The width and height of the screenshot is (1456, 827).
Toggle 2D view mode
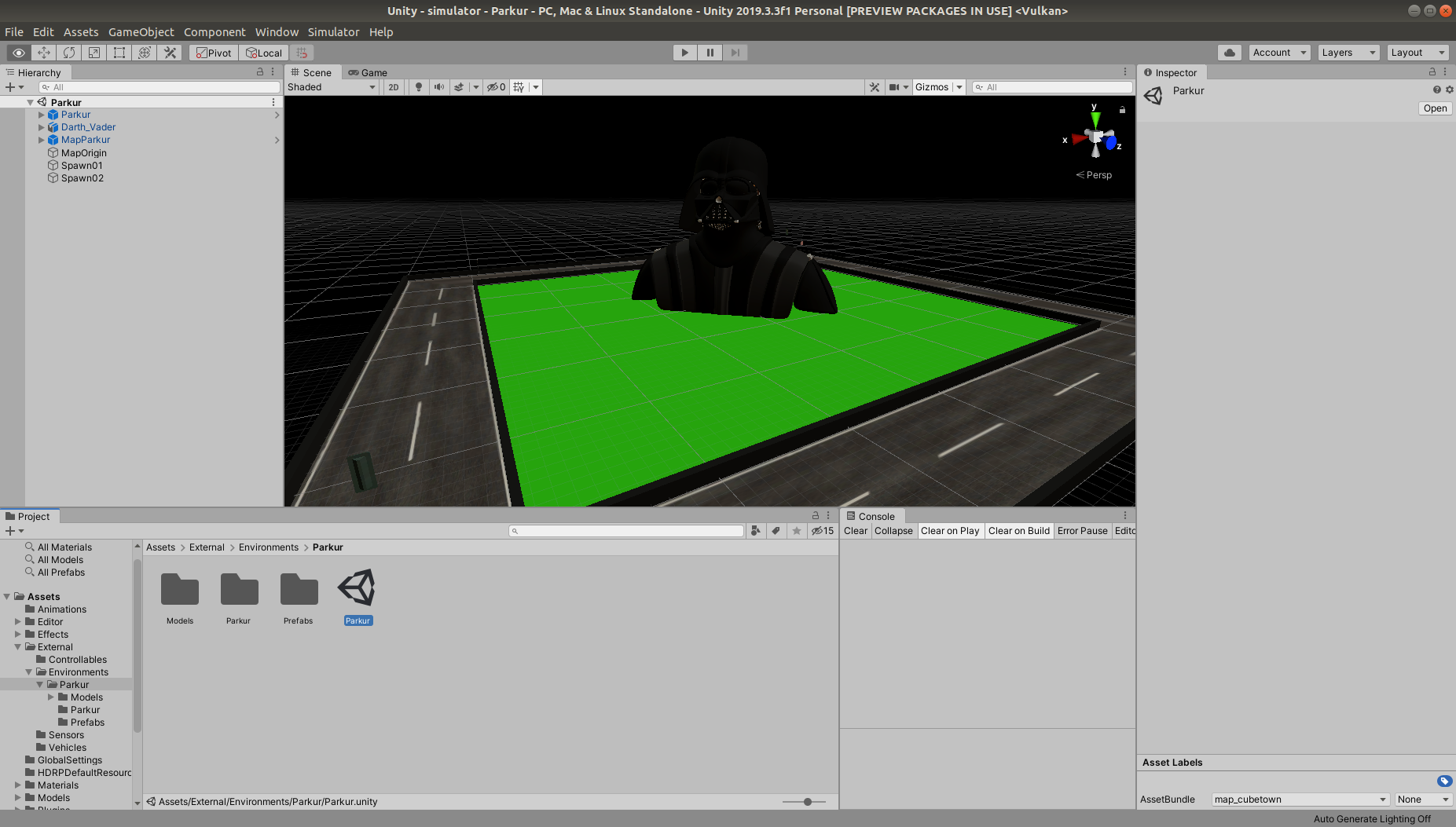394,87
